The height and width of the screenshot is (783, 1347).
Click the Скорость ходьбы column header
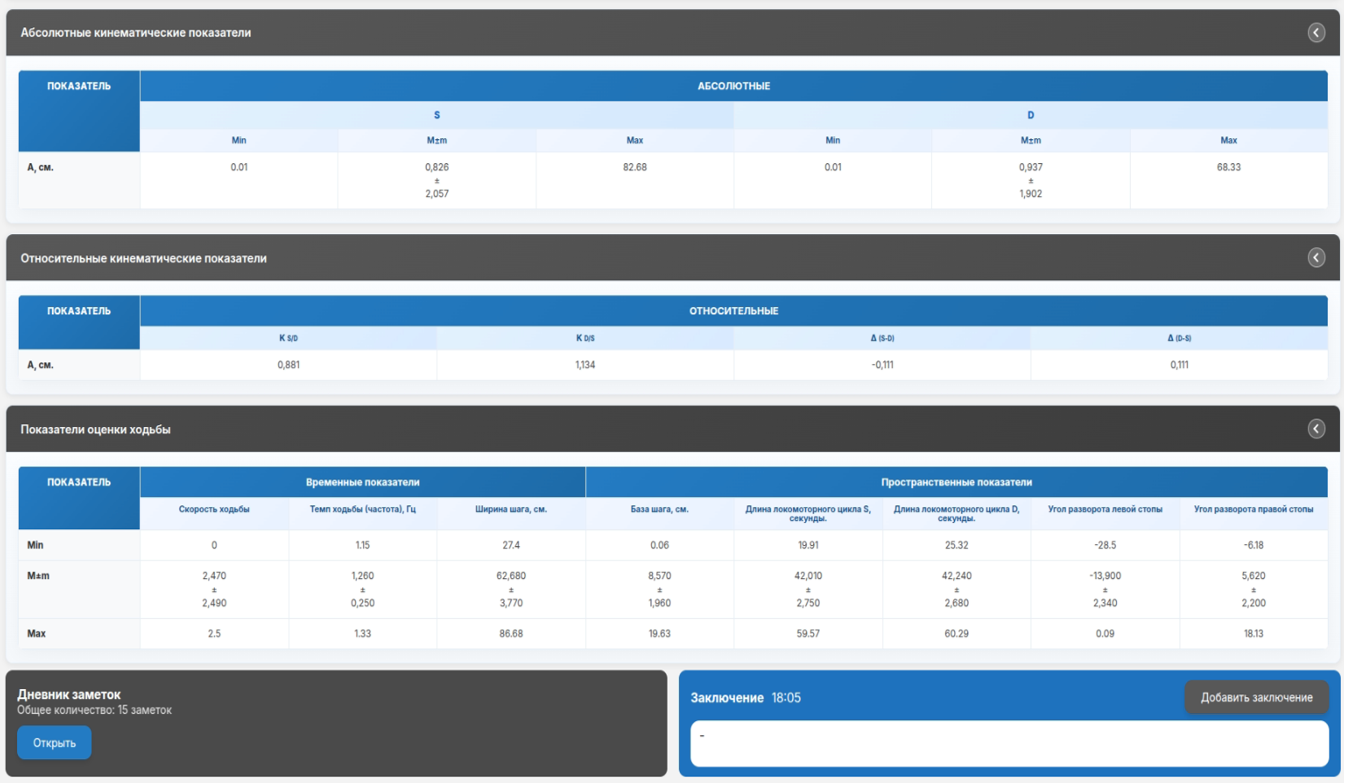(x=214, y=510)
